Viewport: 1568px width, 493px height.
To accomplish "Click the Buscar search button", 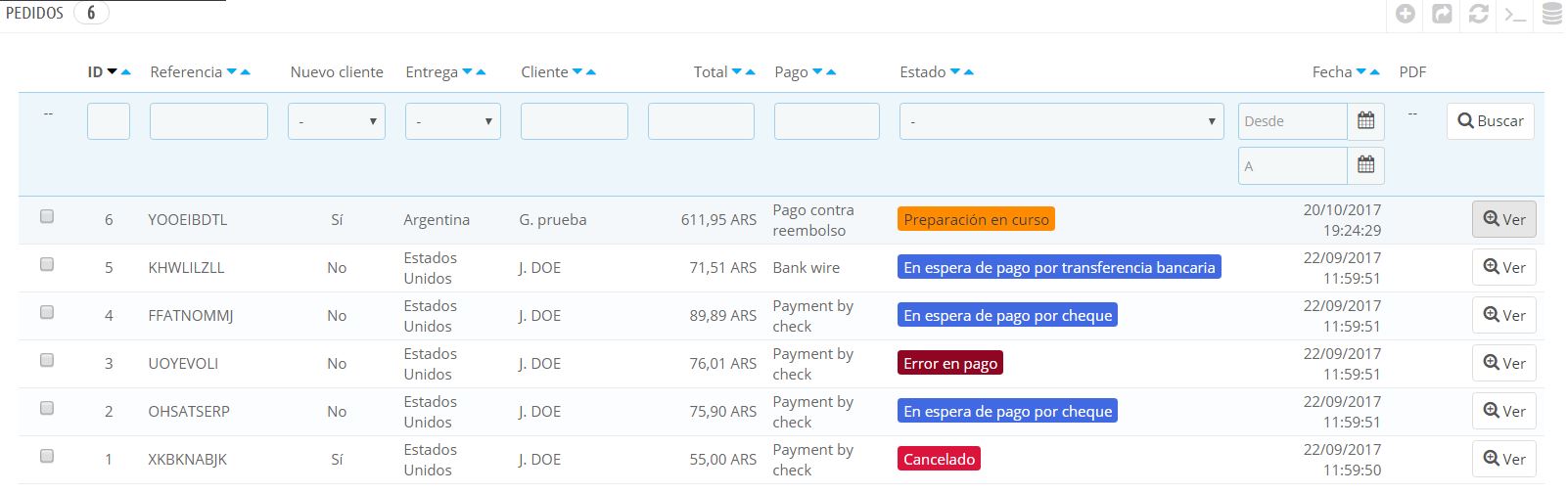I will click(x=1491, y=121).
